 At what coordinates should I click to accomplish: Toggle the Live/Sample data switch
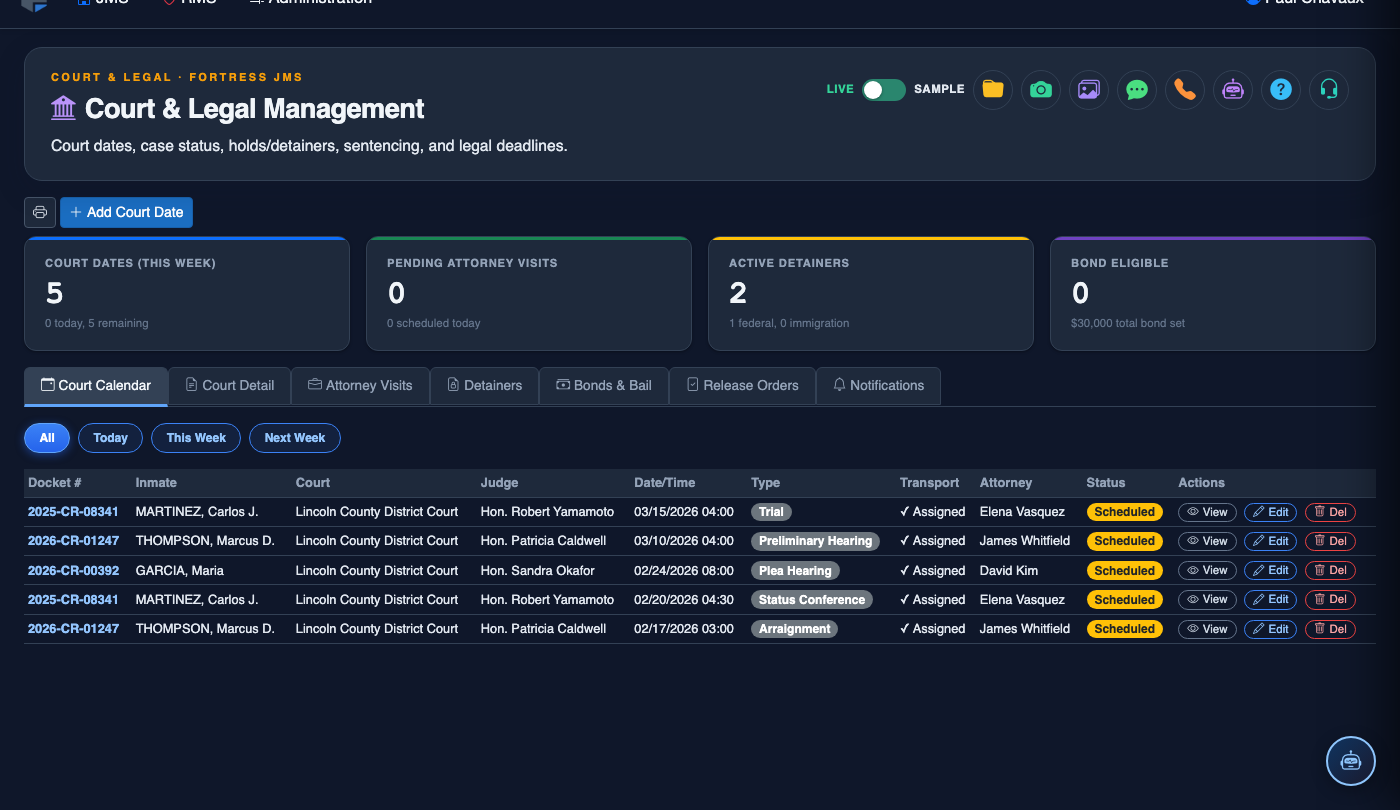pyautogui.click(x=884, y=90)
